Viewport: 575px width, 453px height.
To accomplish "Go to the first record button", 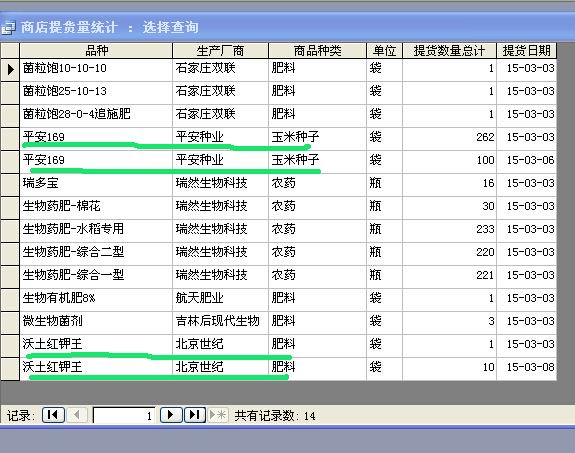I will point(54,415).
